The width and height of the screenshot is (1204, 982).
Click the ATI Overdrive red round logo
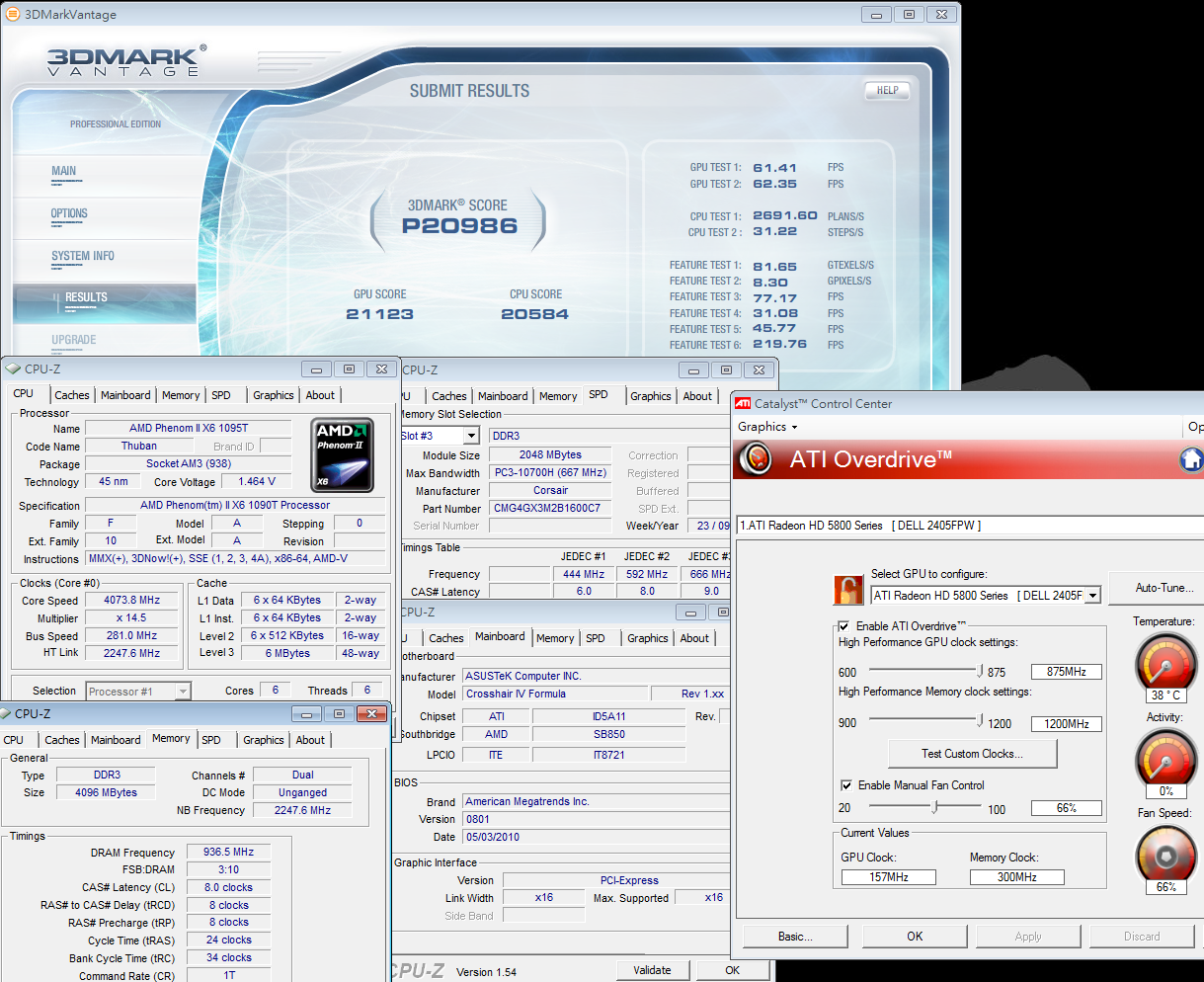point(757,459)
